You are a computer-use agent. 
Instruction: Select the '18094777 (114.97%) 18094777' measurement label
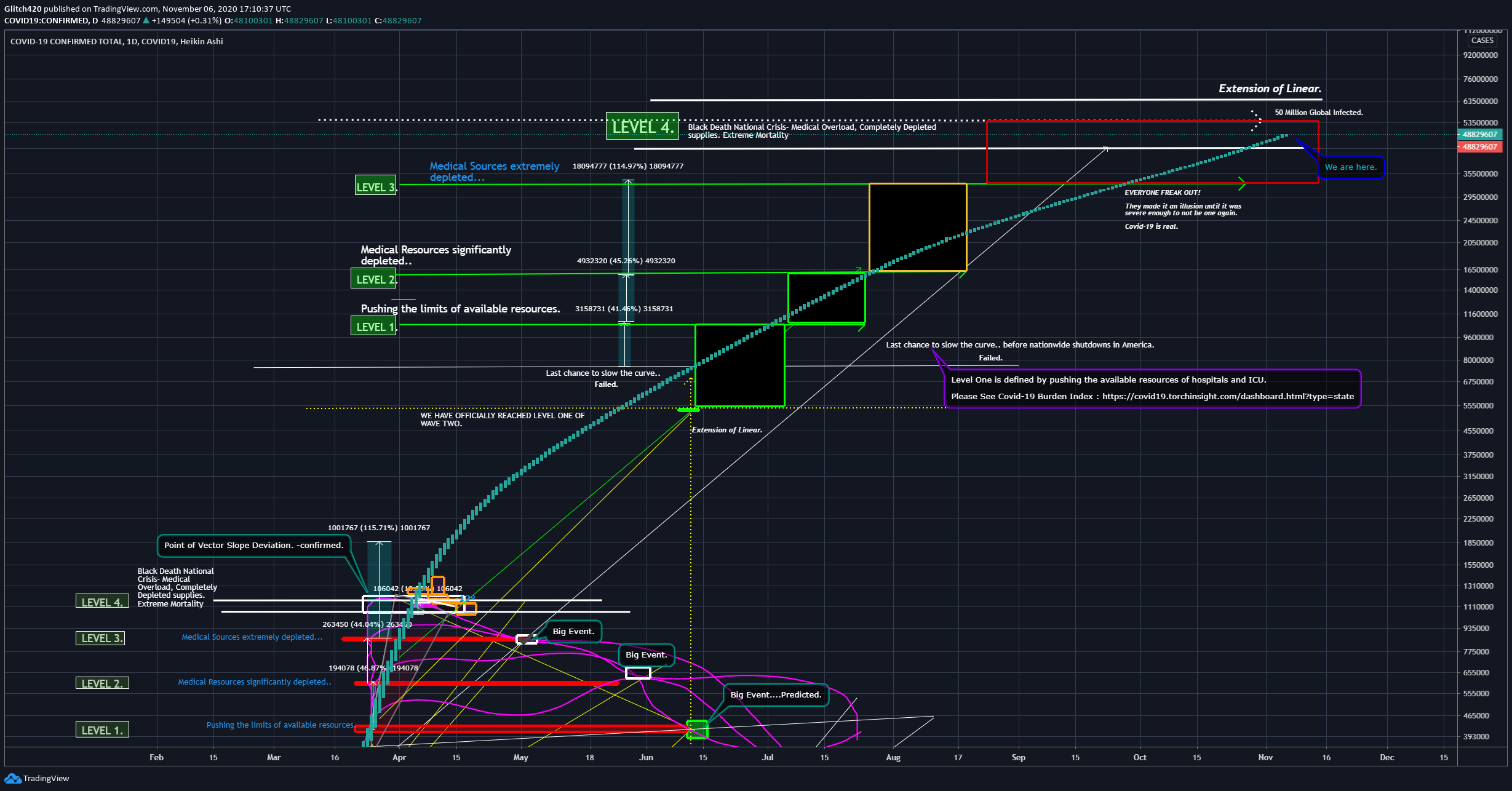[628, 166]
